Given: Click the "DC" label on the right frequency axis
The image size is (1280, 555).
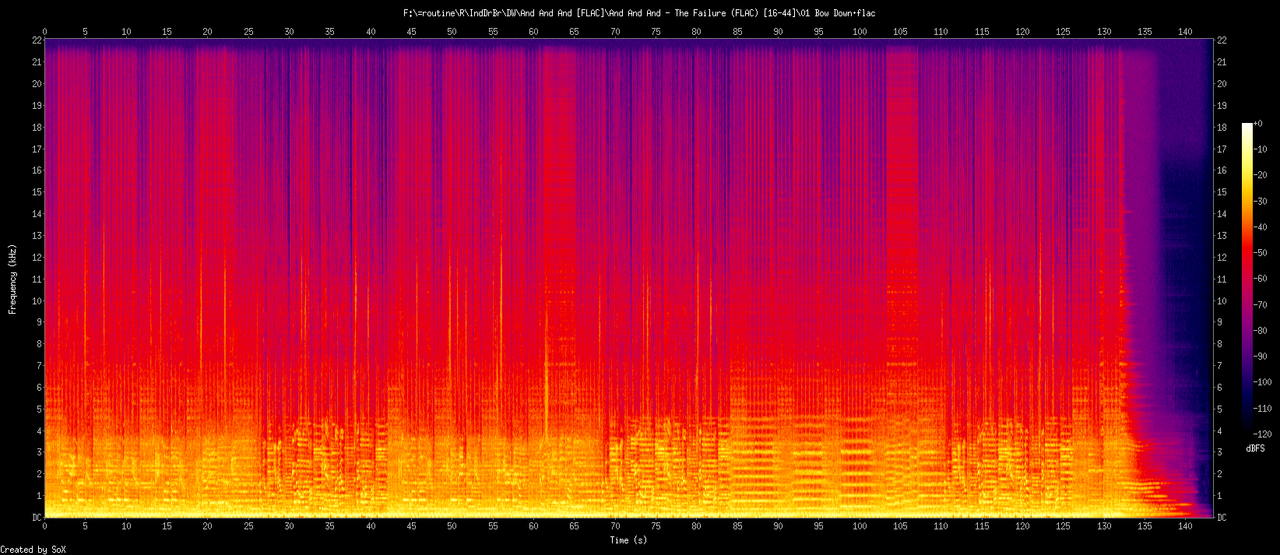Looking at the screenshot, I should click(1223, 518).
